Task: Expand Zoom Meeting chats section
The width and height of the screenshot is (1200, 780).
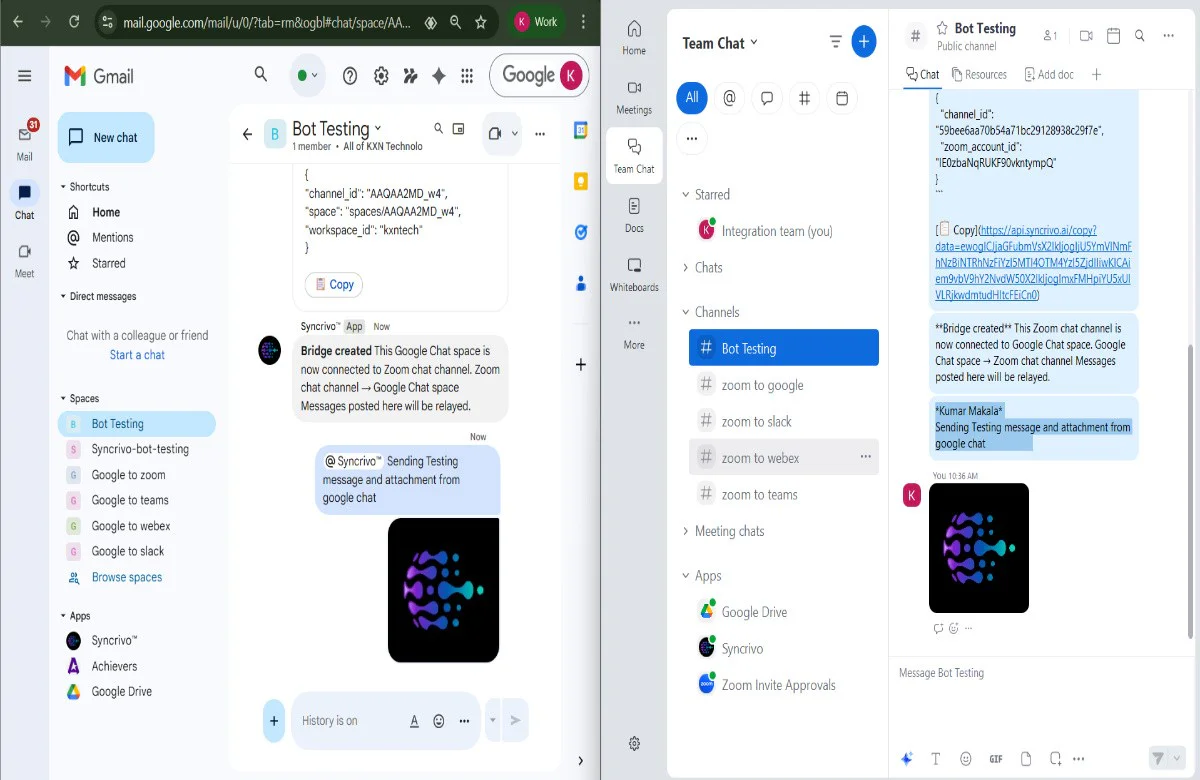Action: click(x=685, y=532)
